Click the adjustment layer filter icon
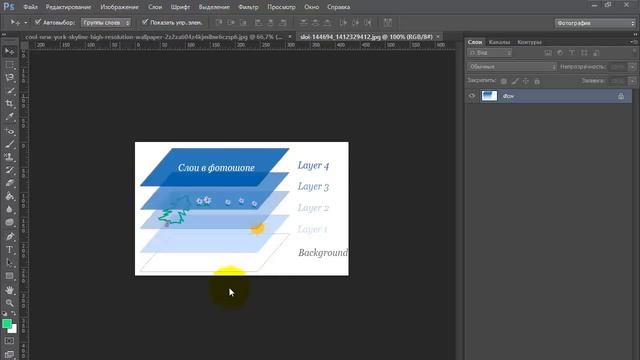 click(x=560, y=53)
